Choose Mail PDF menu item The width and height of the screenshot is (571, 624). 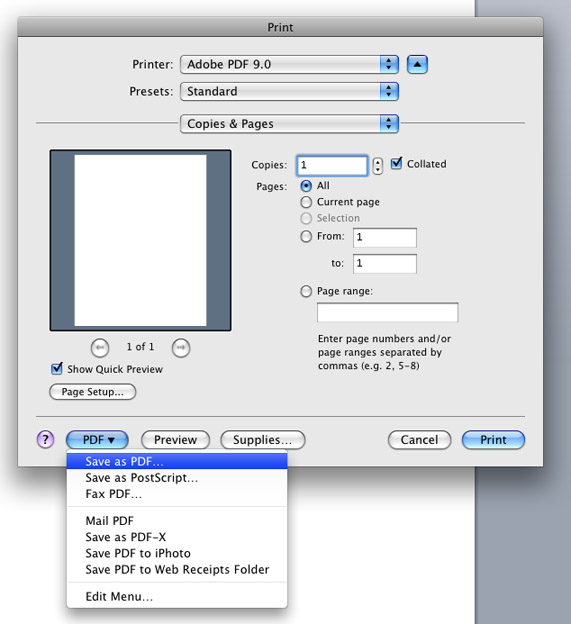click(x=177, y=521)
